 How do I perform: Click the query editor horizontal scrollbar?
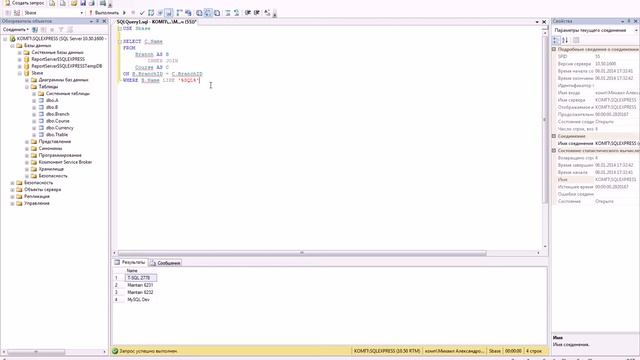[302, 253]
